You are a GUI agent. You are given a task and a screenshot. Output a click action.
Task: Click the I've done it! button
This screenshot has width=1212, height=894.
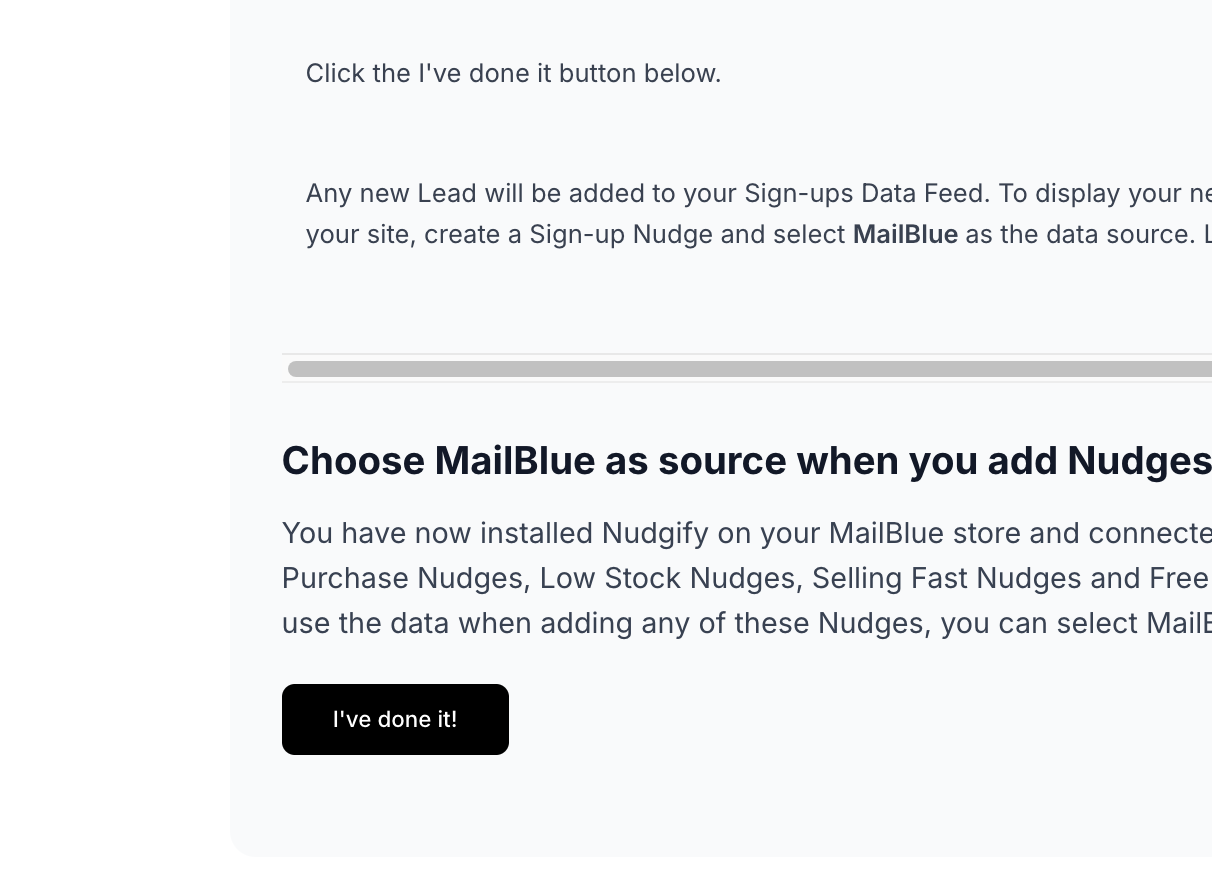click(x=395, y=719)
